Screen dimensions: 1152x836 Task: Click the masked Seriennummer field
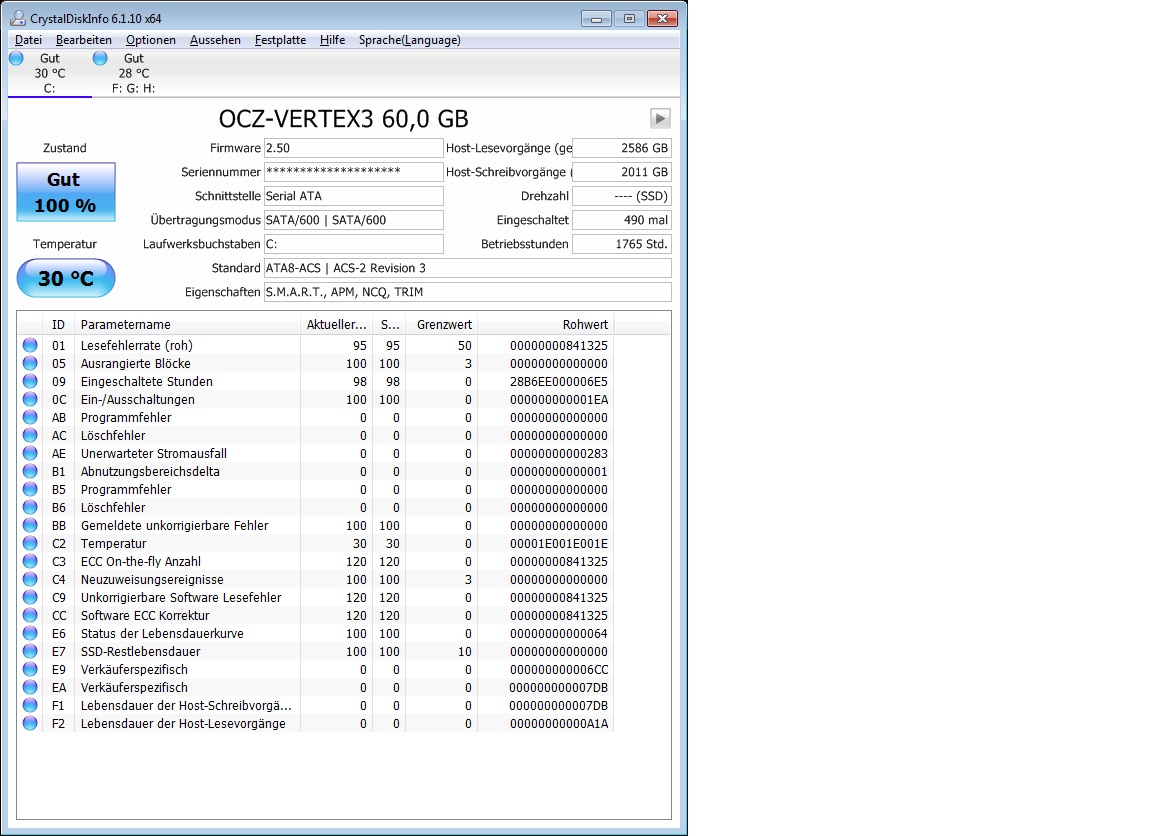point(353,172)
